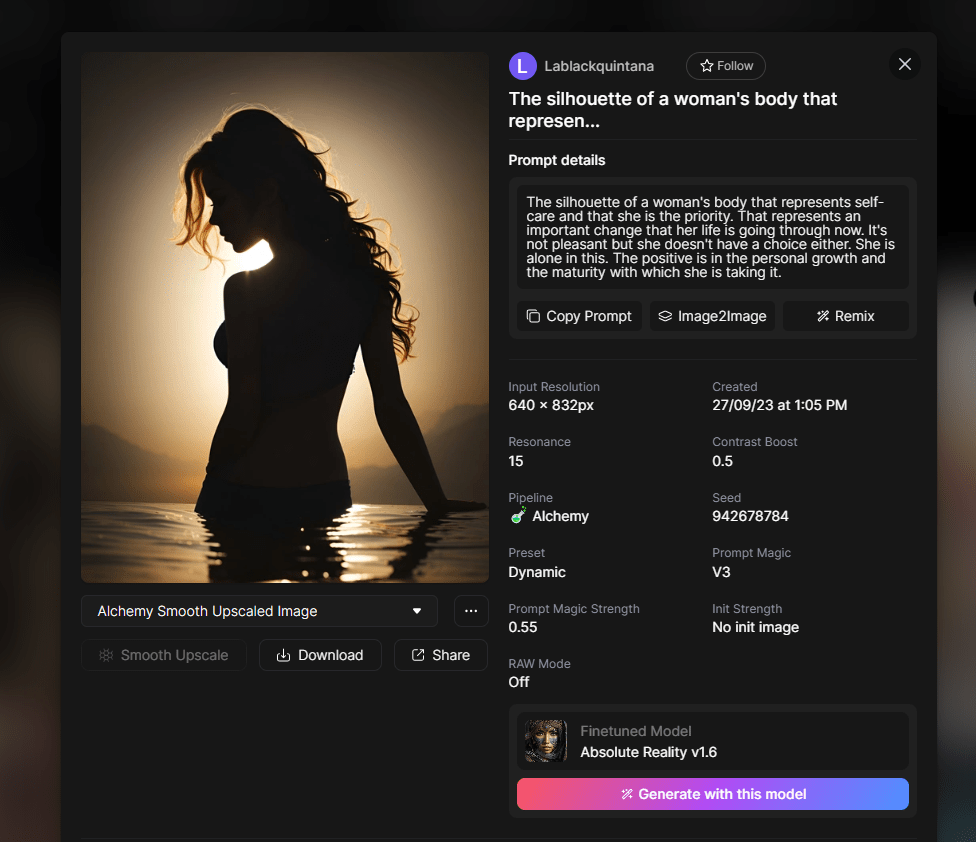Click the Alchemy pipeline potion icon
Image resolution: width=976 pixels, height=842 pixels.
click(x=518, y=516)
